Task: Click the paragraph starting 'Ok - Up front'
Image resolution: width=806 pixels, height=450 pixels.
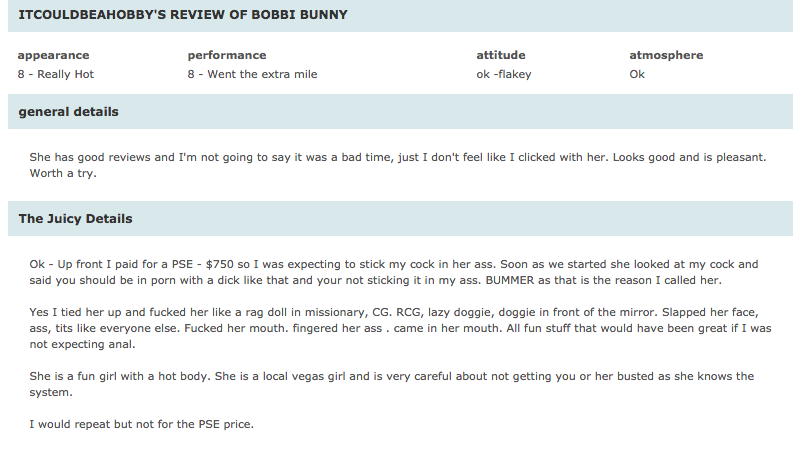Action: point(394,272)
